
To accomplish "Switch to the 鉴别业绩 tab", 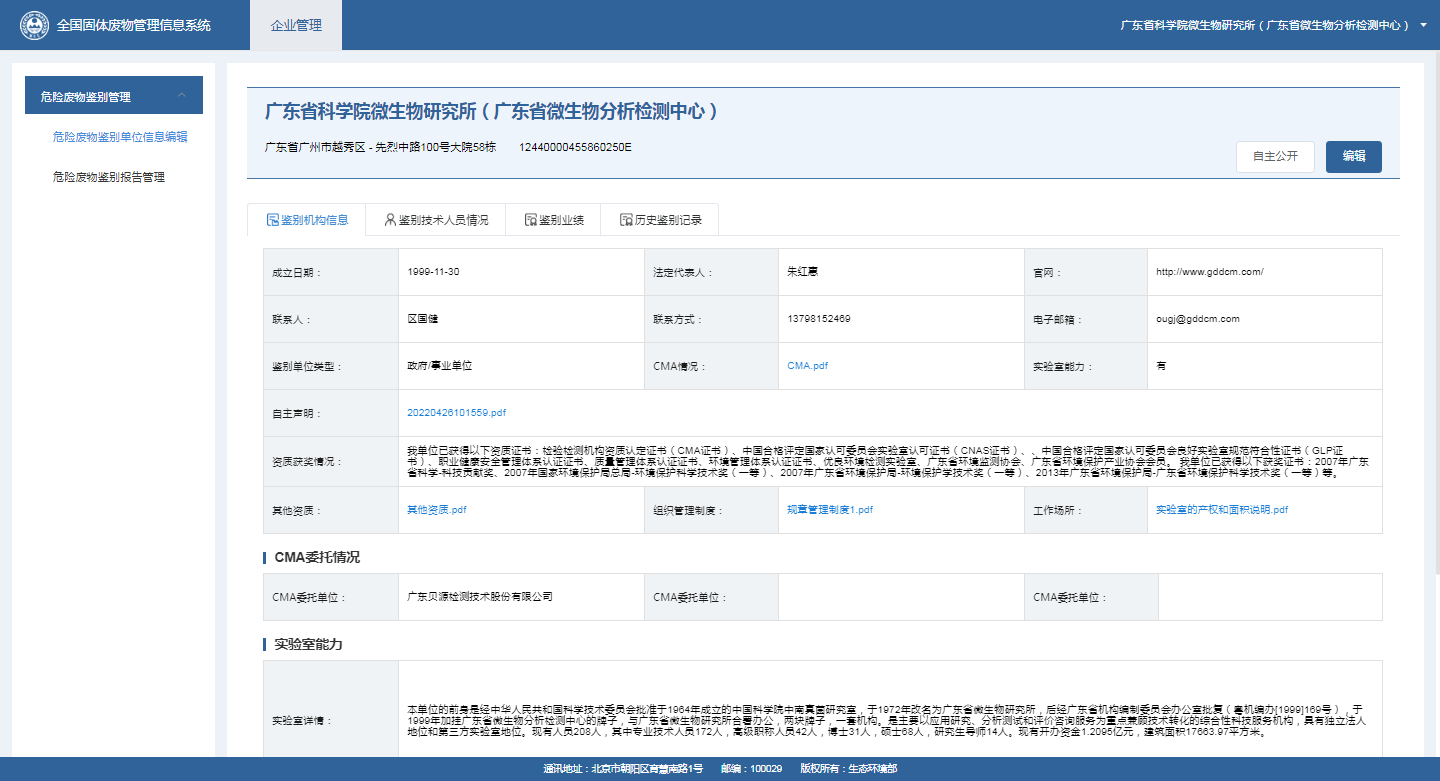I will coord(553,220).
